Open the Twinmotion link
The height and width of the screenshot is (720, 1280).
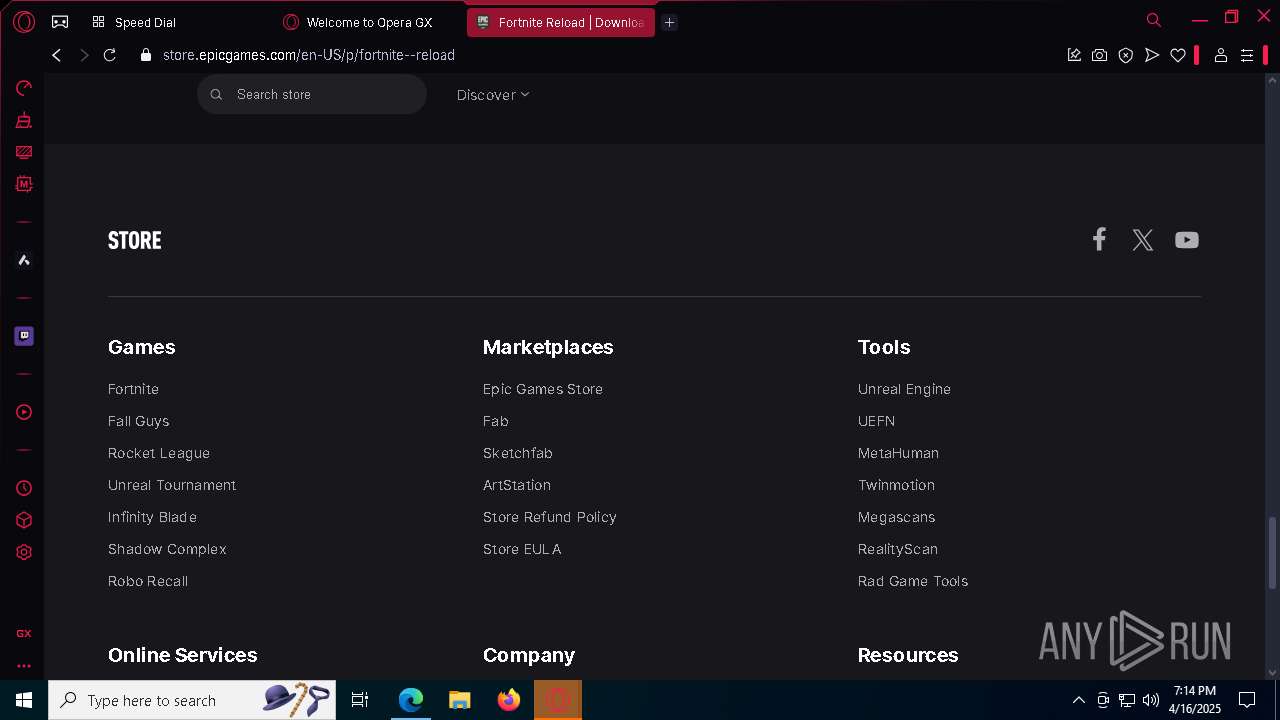point(896,485)
